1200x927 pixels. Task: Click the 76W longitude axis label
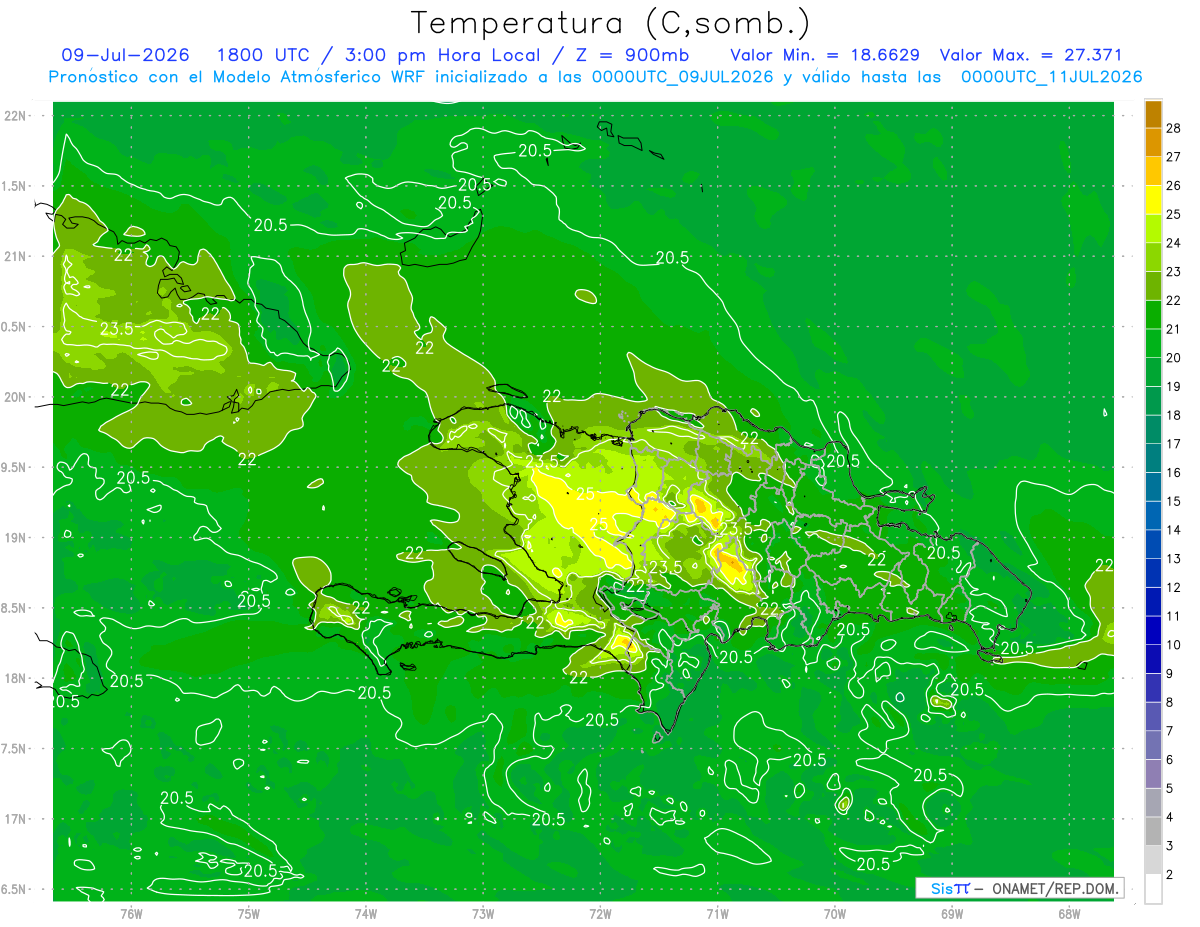pos(131,914)
